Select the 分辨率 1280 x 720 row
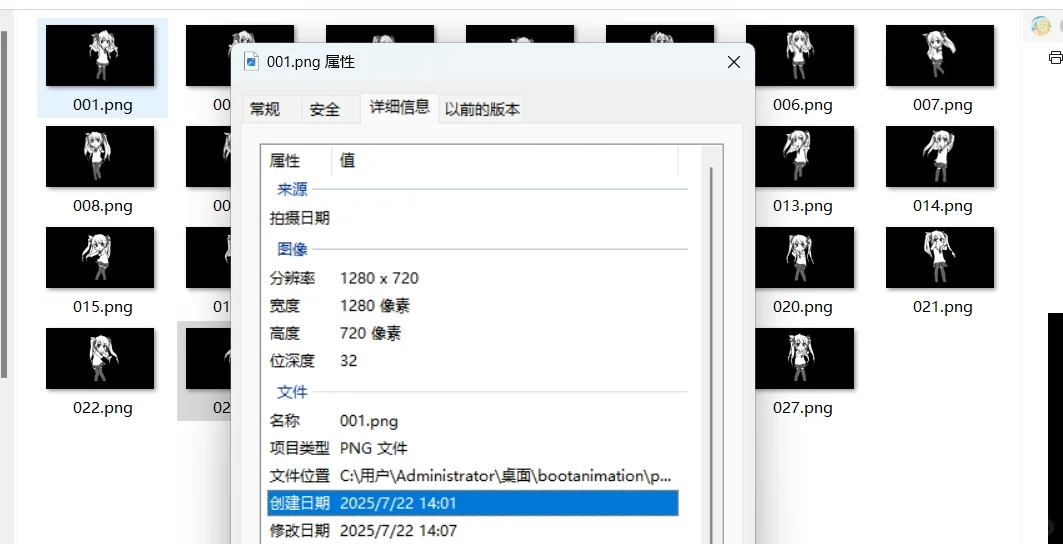This screenshot has width=1063, height=544. [x=473, y=278]
